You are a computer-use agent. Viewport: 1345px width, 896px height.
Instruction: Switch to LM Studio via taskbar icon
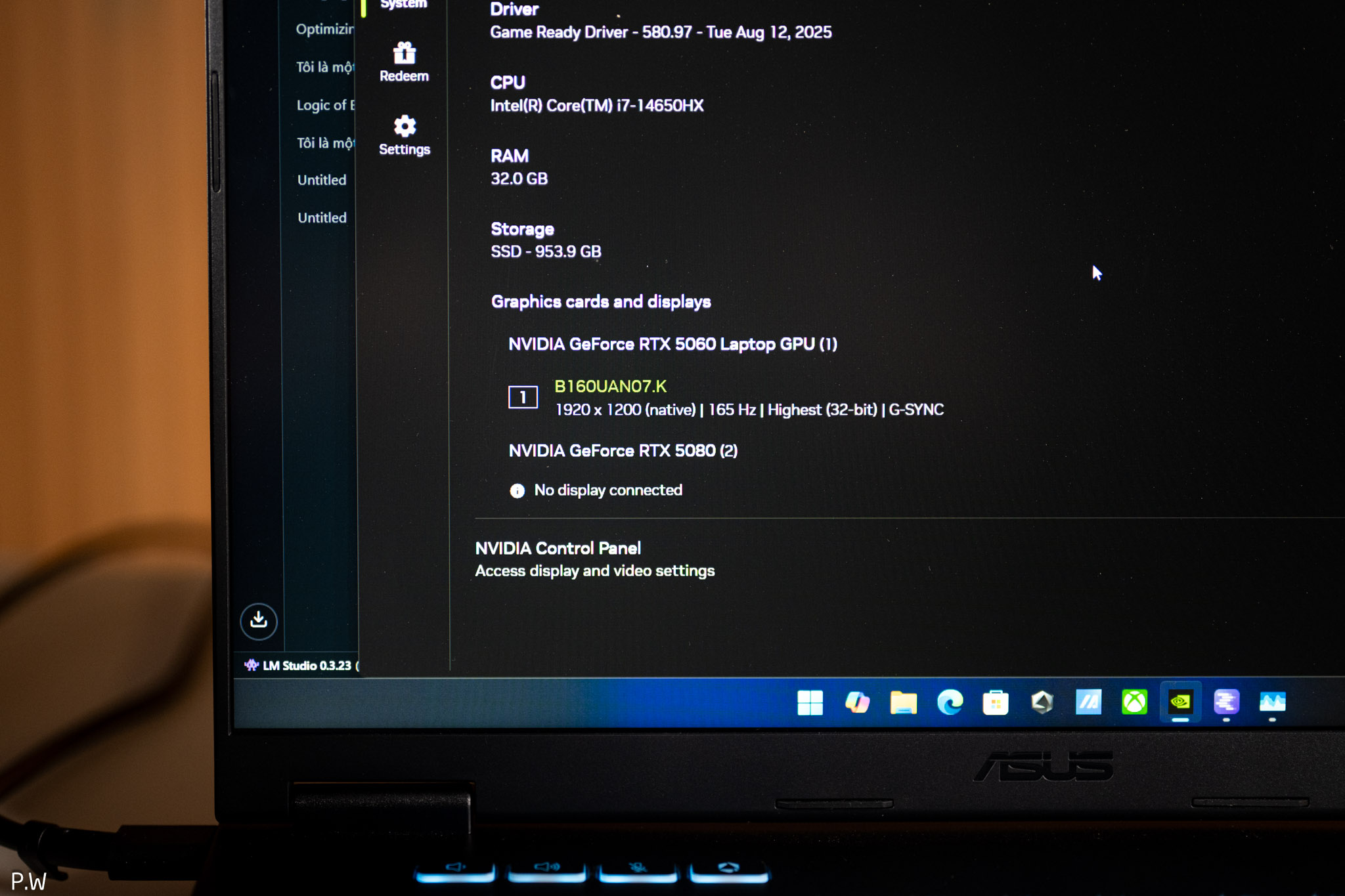click(1226, 702)
